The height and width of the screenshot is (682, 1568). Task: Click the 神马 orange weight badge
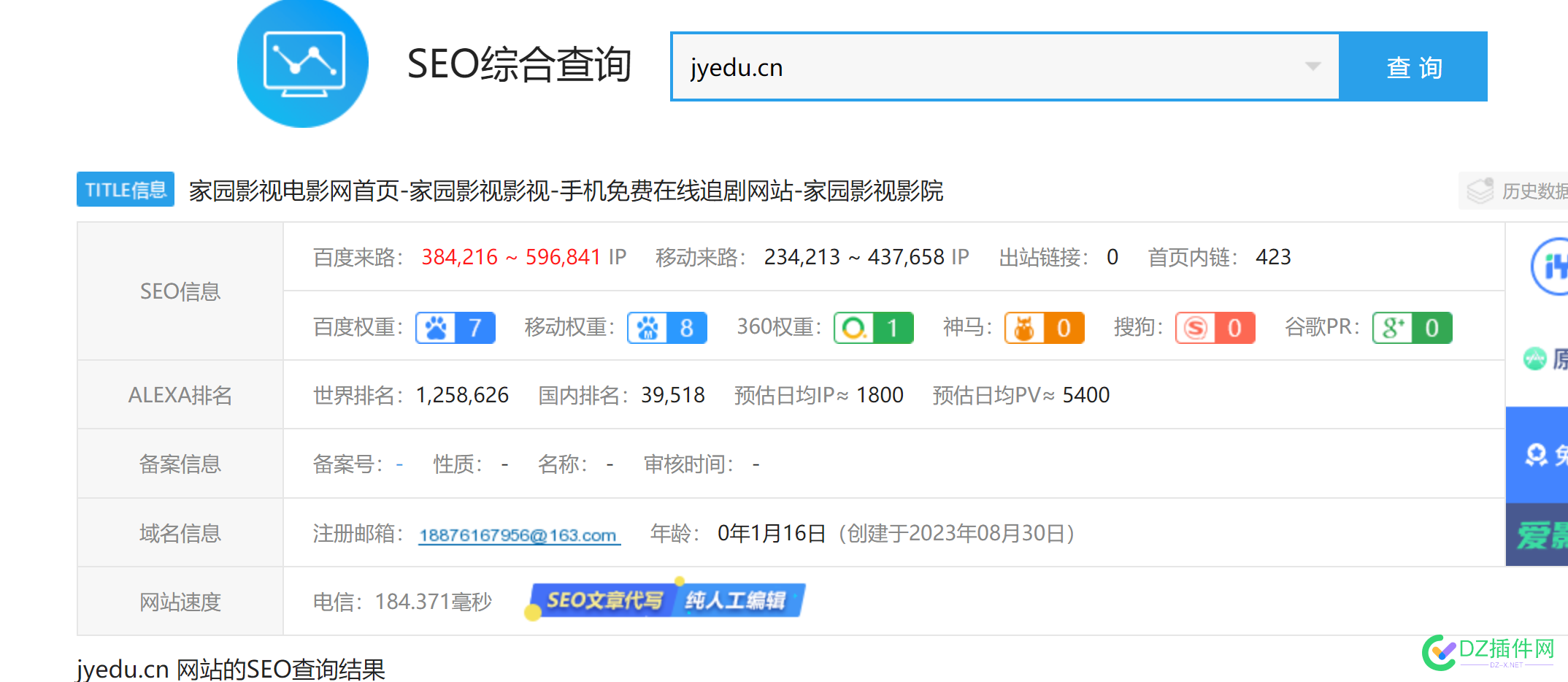pyautogui.click(x=1045, y=328)
